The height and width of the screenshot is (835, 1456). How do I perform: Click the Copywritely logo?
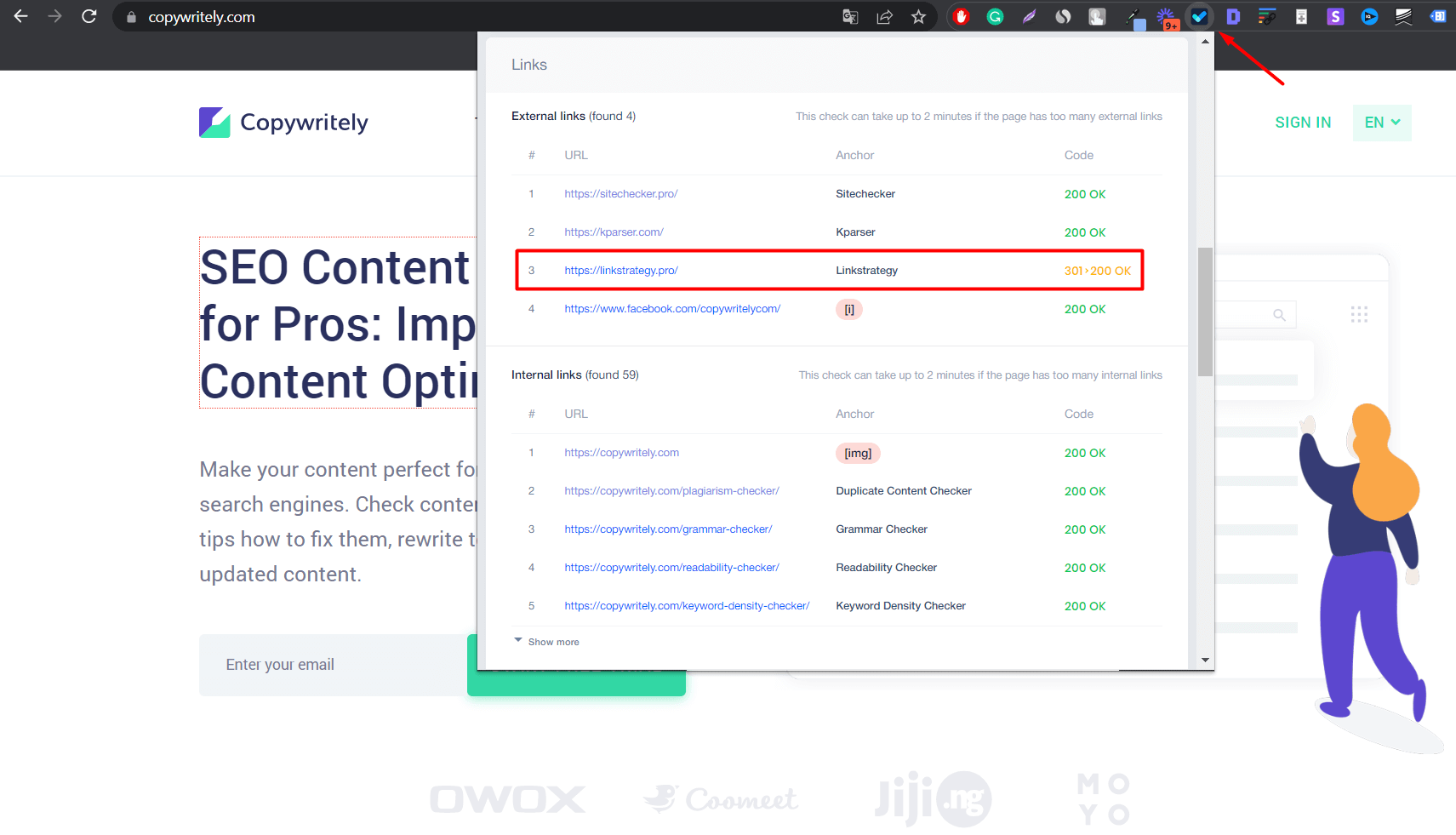(283, 123)
